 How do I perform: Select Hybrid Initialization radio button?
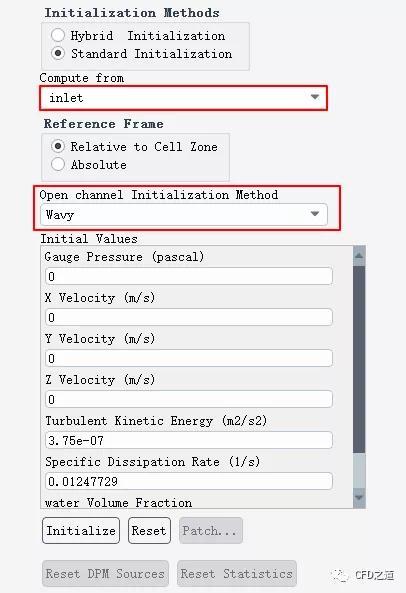coord(58,35)
